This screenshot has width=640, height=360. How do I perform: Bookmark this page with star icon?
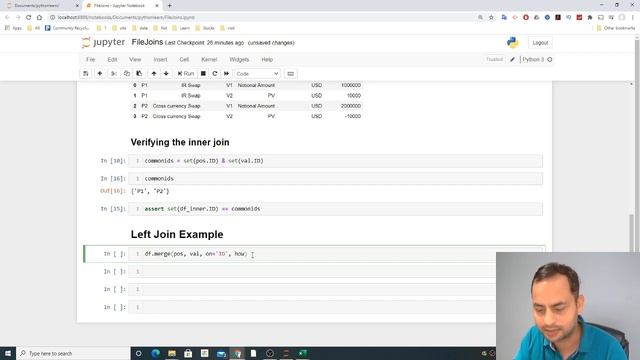(491, 17)
